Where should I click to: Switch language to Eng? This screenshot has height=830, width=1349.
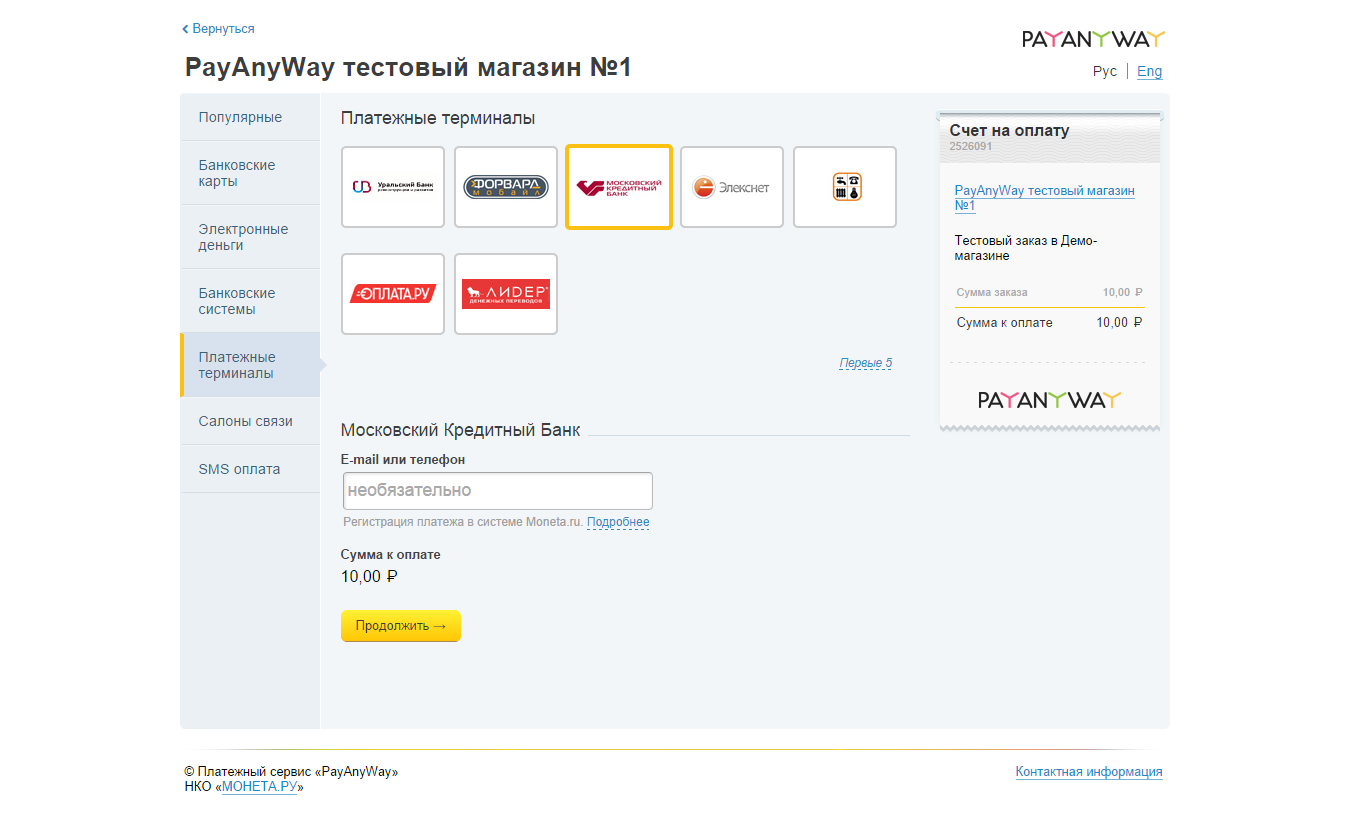tap(1150, 71)
